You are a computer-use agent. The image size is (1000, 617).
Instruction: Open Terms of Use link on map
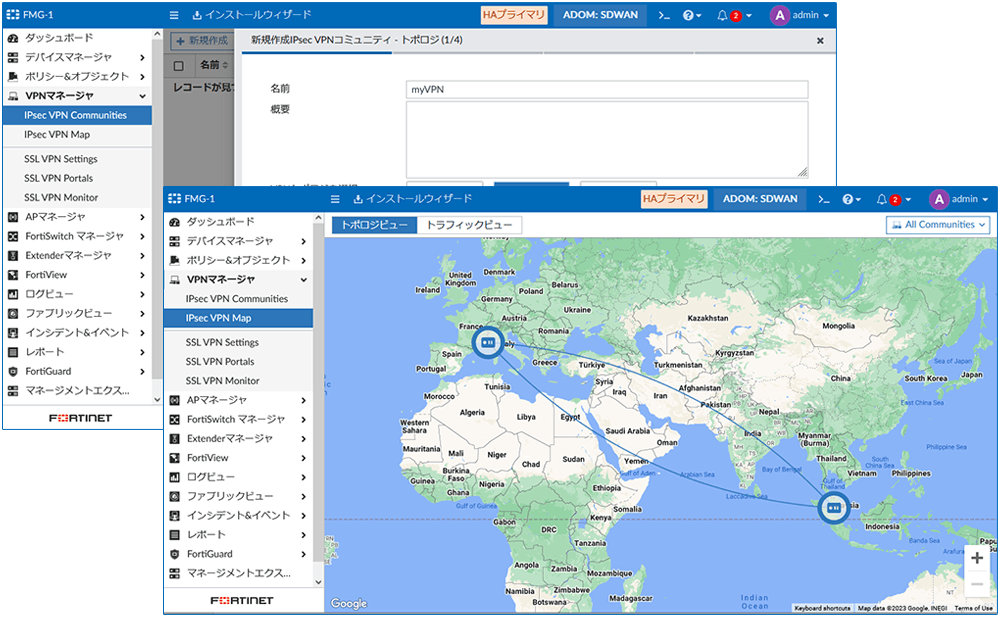pyautogui.click(x=973, y=609)
